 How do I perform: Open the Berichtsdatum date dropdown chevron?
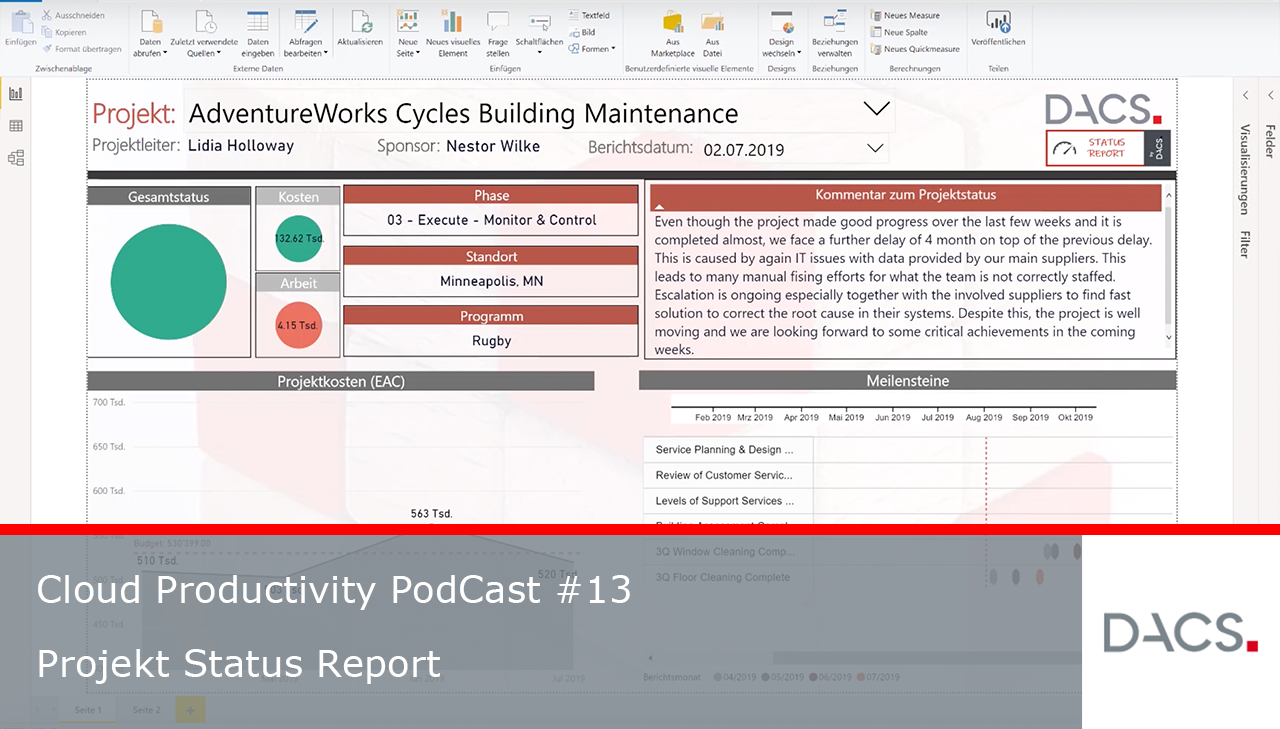click(x=875, y=148)
